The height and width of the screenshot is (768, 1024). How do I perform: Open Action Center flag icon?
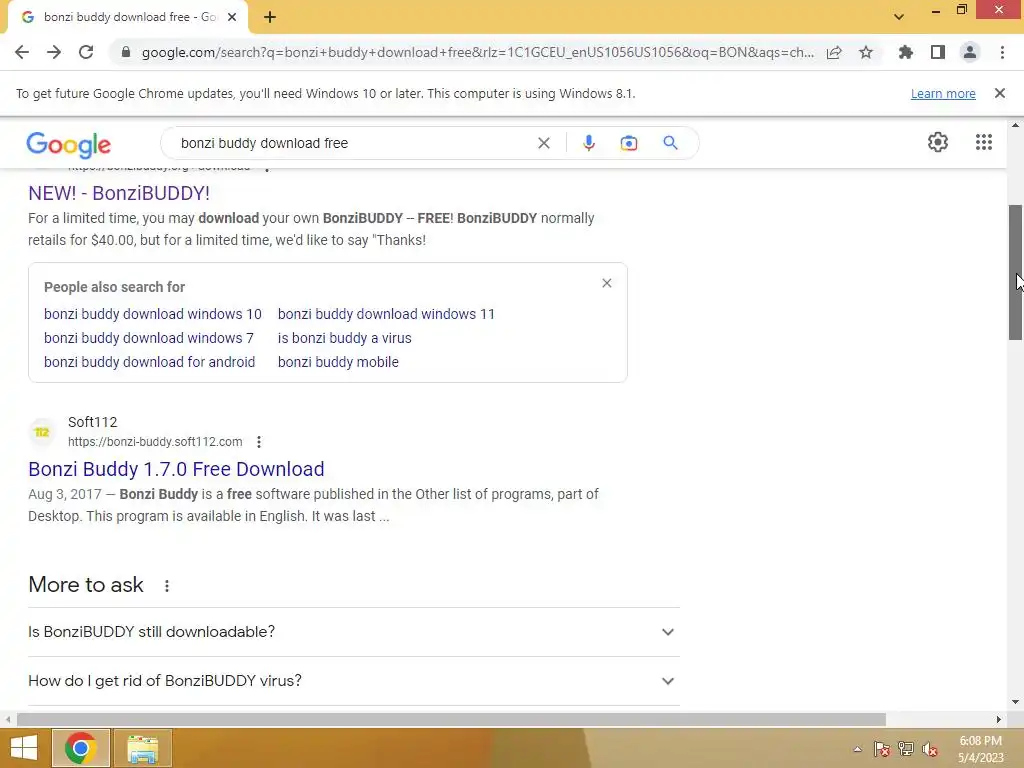882,749
